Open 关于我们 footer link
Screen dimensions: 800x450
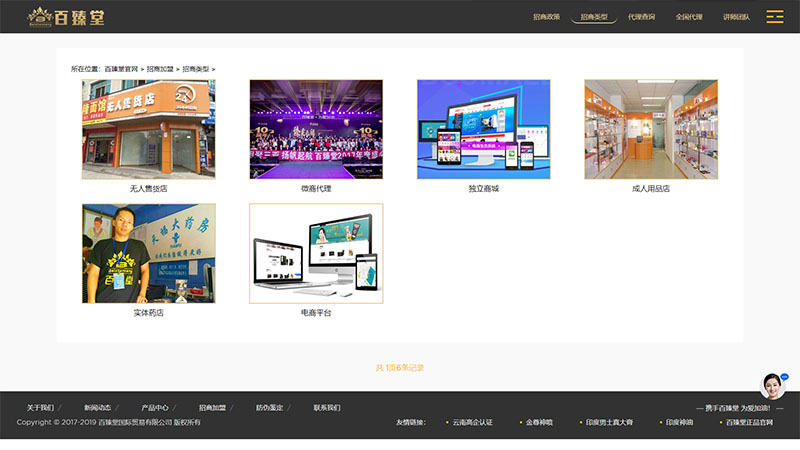[x=40, y=408]
